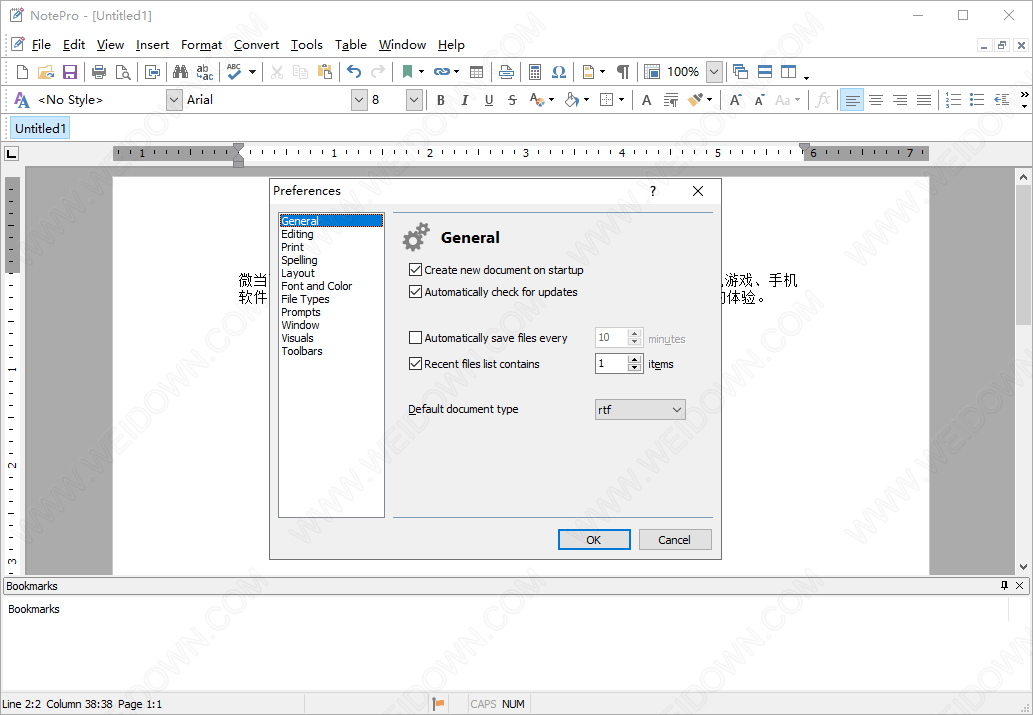Expand the Arial font name dropdown
Image resolution: width=1033 pixels, height=715 pixels.
tap(359, 100)
